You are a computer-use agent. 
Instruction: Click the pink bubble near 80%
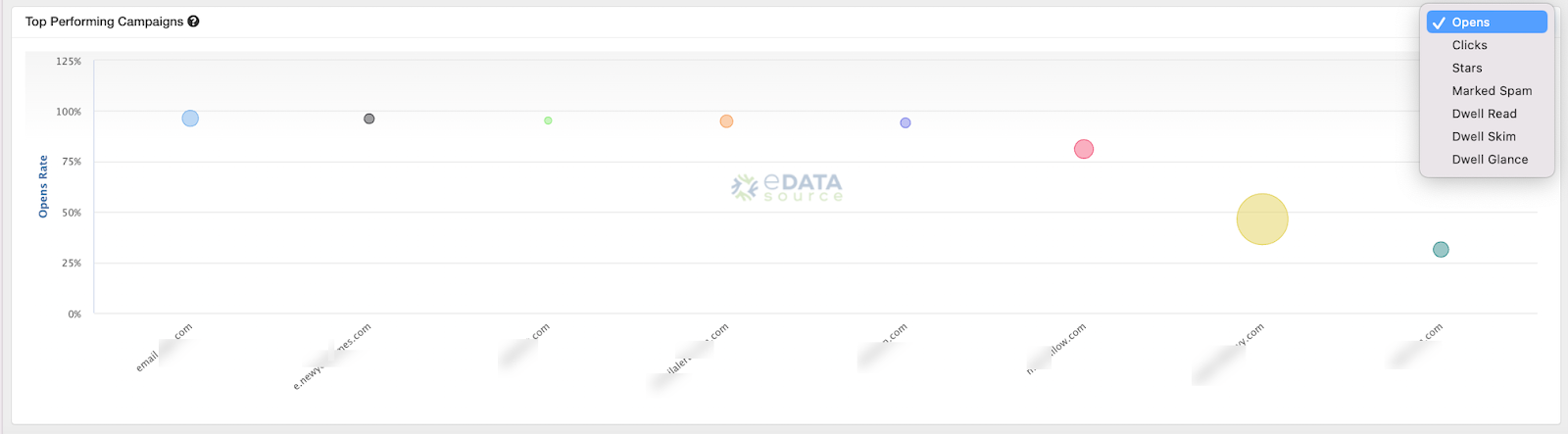pos(1084,149)
